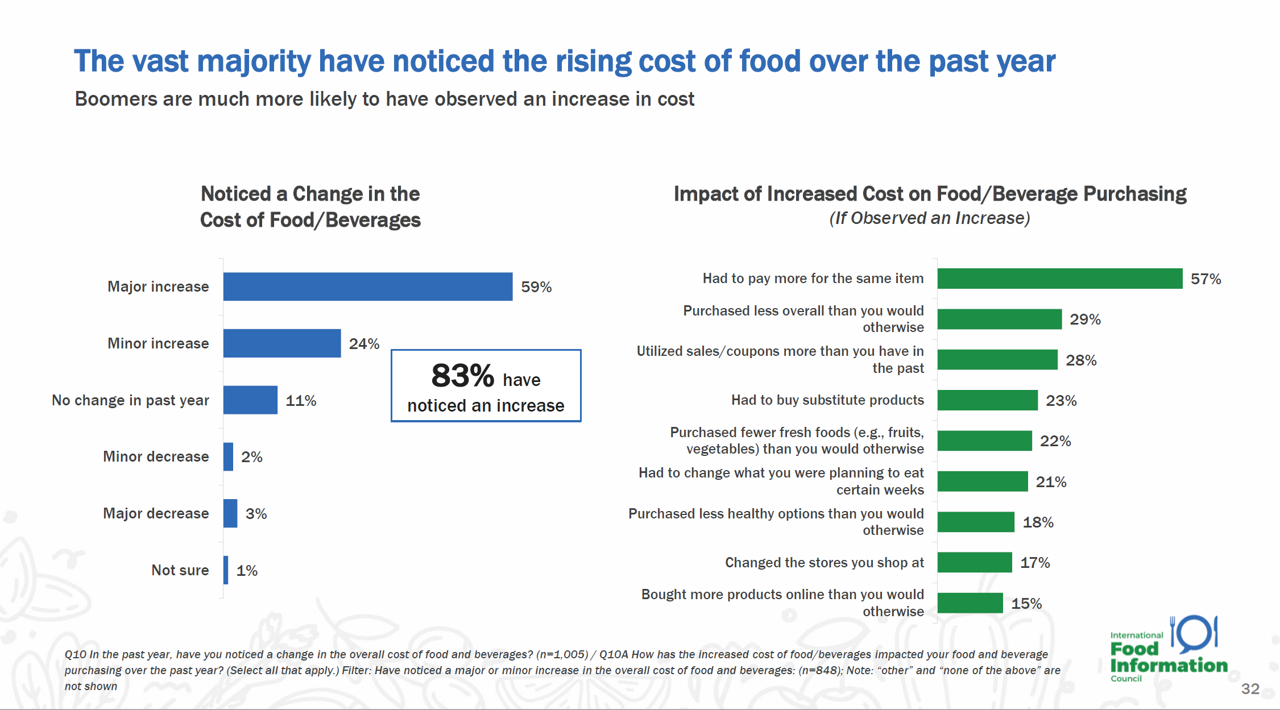This screenshot has width=1280, height=710.
Task: Click the blue Major increase 59% bar
Action: click(367, 287)
